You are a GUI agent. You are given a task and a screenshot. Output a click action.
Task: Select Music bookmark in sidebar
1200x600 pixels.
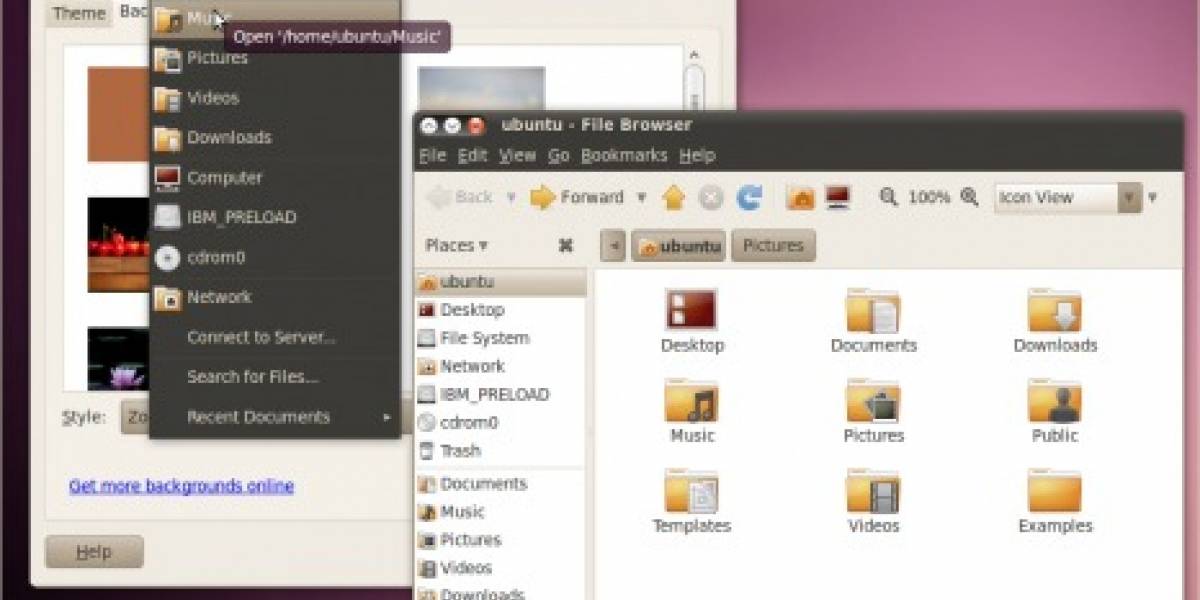[501, 512]
